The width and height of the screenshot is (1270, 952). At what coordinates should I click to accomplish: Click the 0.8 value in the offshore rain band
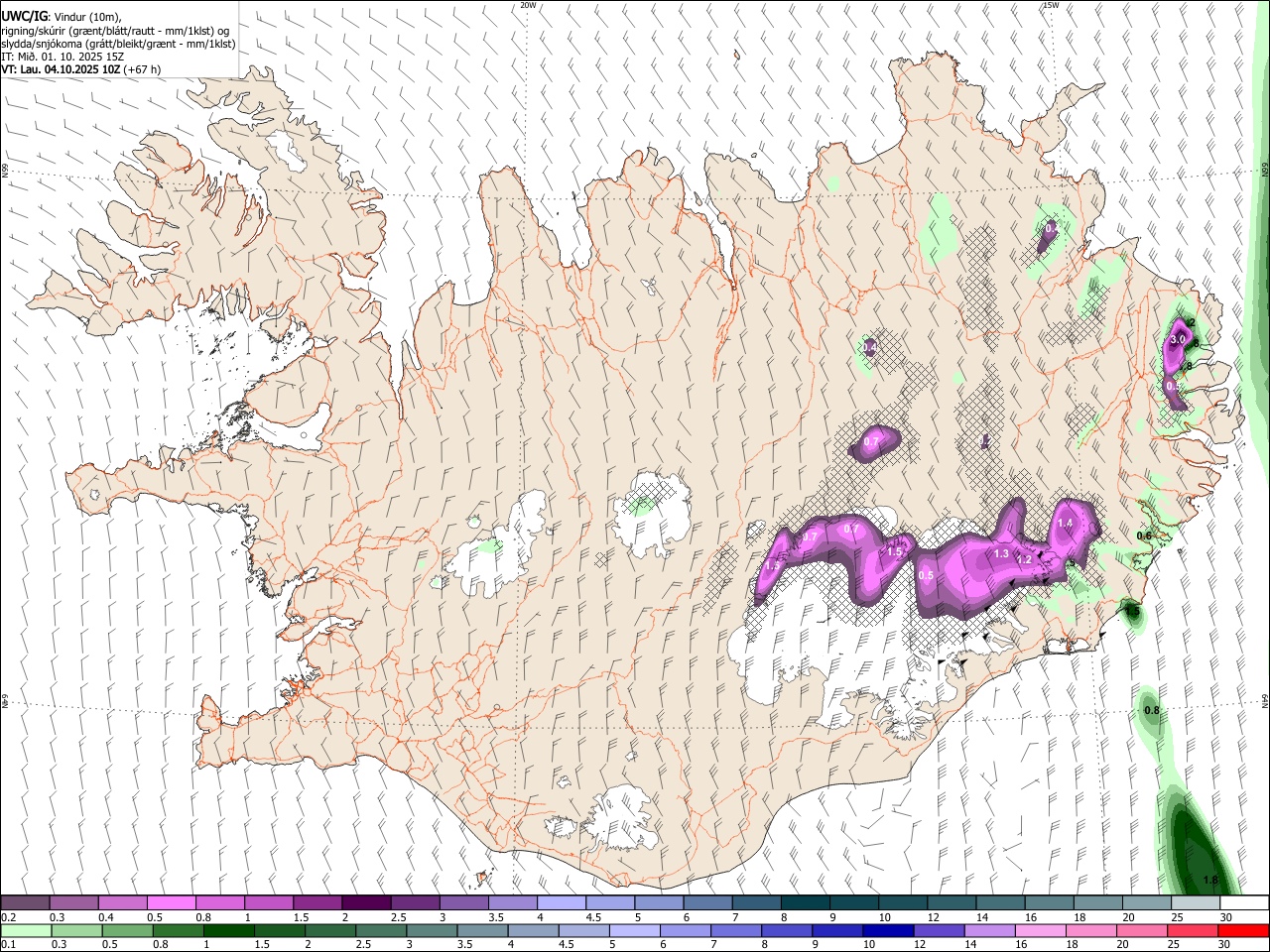1152,710
